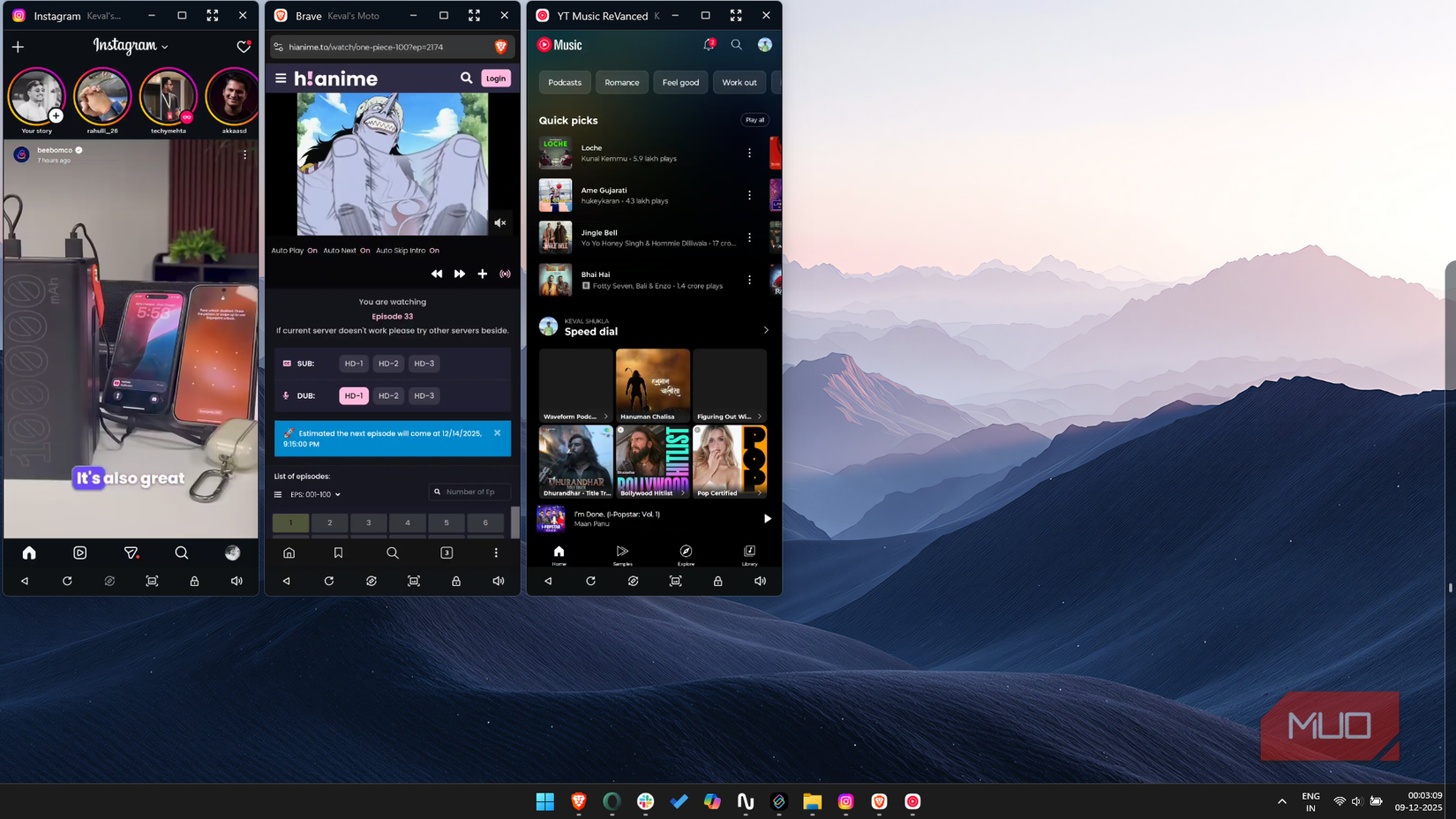Expand Waveform Podcast card arrow
The height and width of the screenshot is (819, 1456).
[x=605, y=417]
